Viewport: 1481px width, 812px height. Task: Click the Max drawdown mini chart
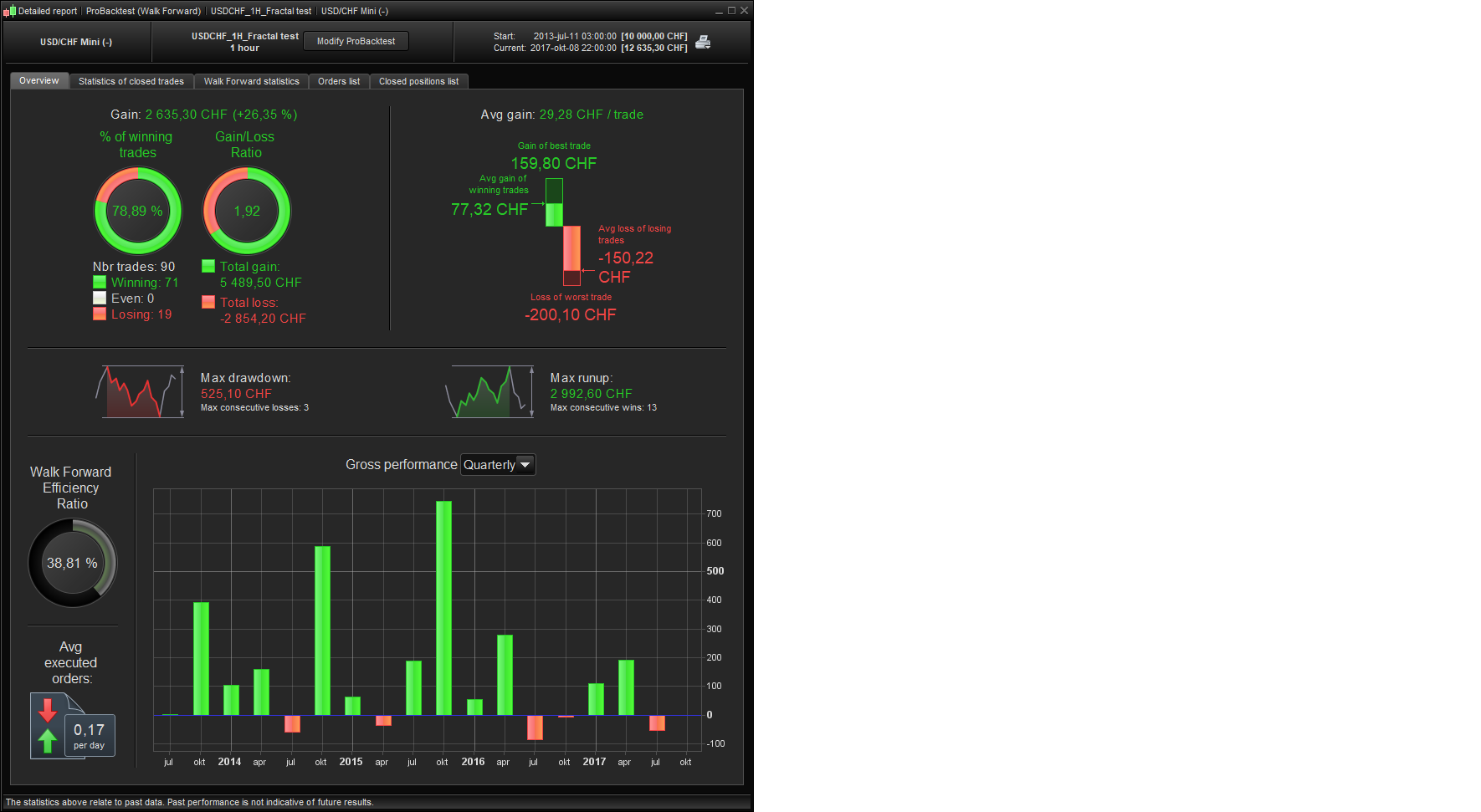[140, 391]
